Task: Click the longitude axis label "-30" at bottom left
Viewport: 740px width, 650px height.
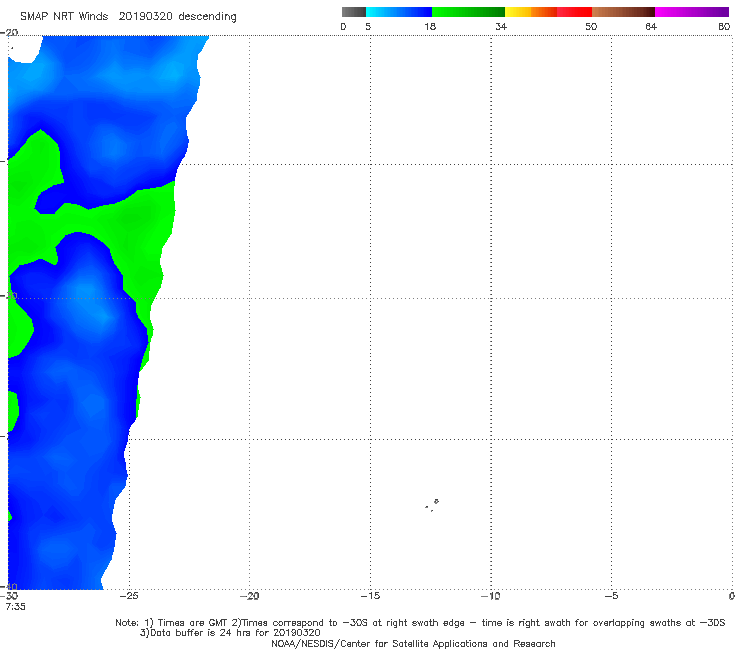Action: pos(9,596)
